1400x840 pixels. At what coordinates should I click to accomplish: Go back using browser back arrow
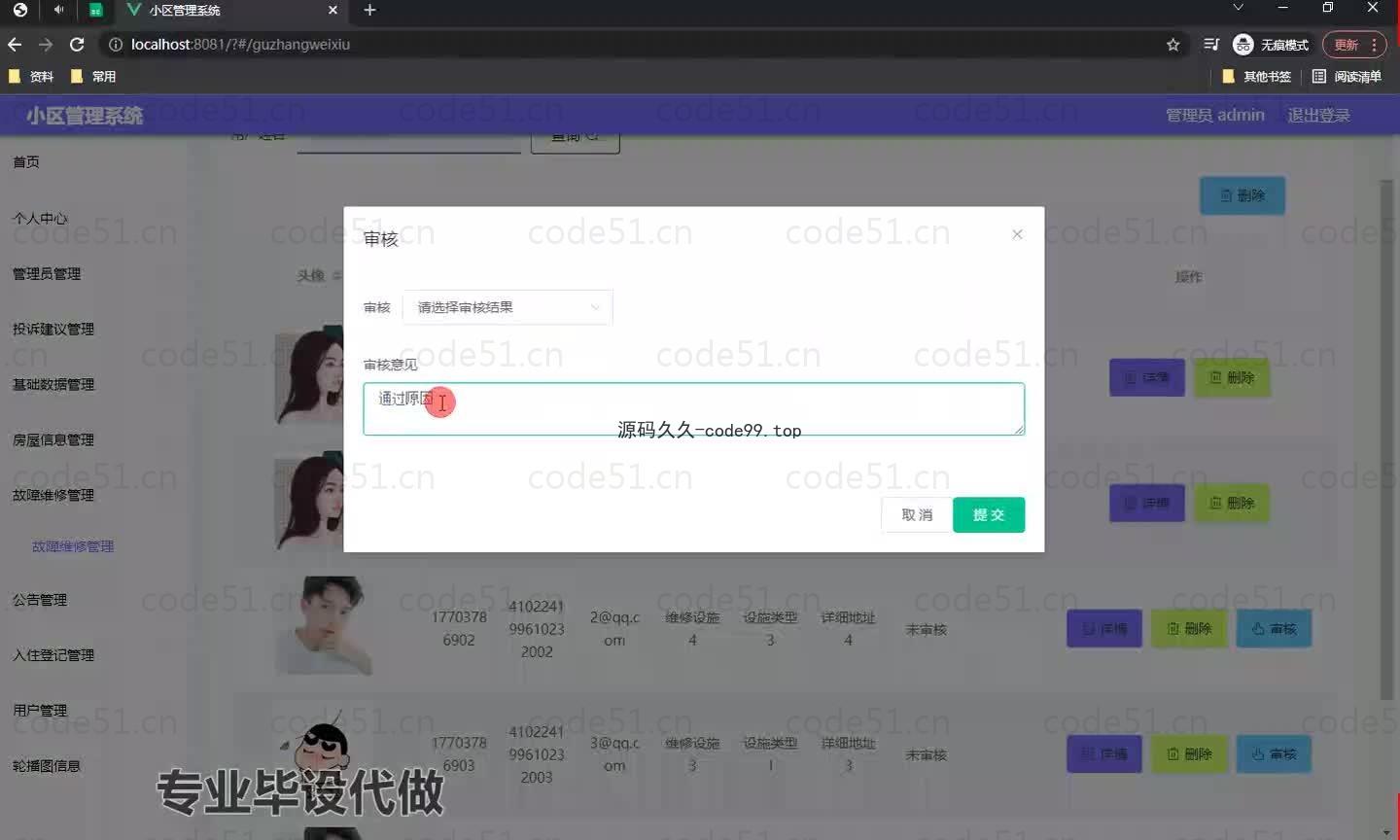(x=15, y=45)
